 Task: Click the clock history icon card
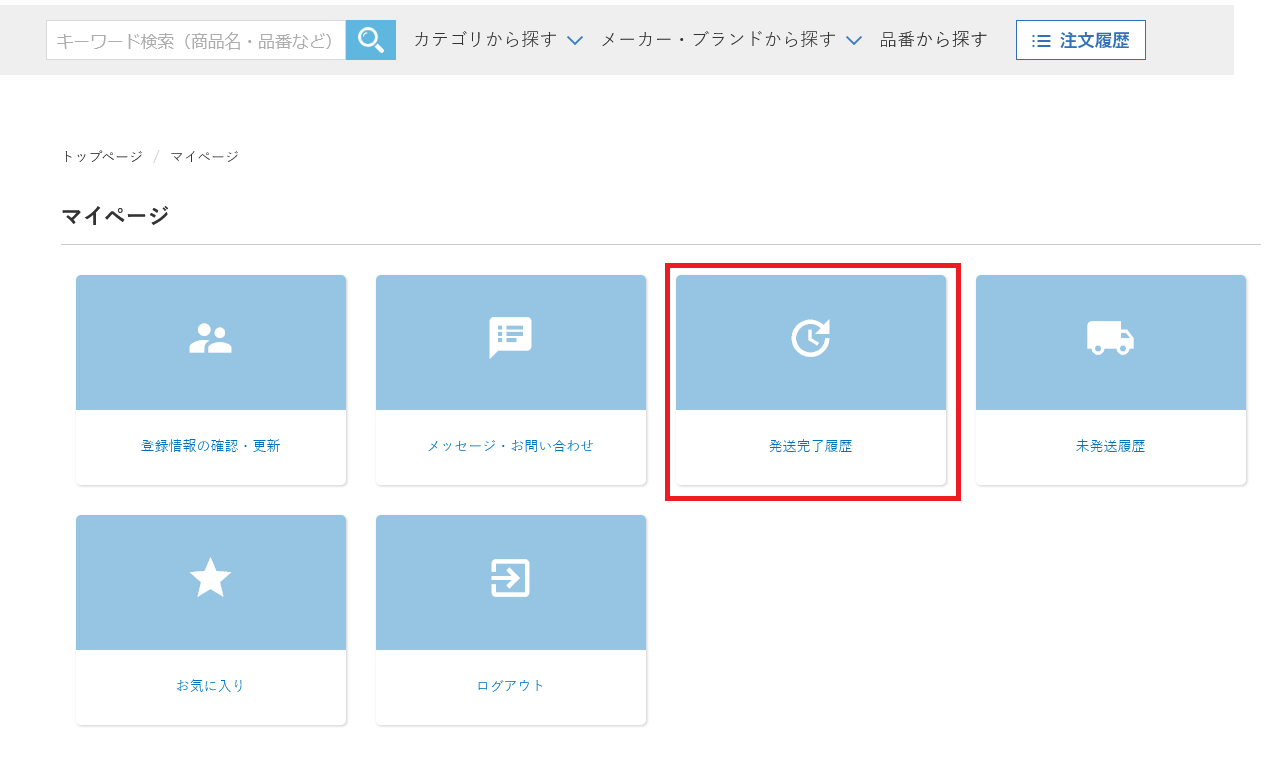[x=811, y=343]
